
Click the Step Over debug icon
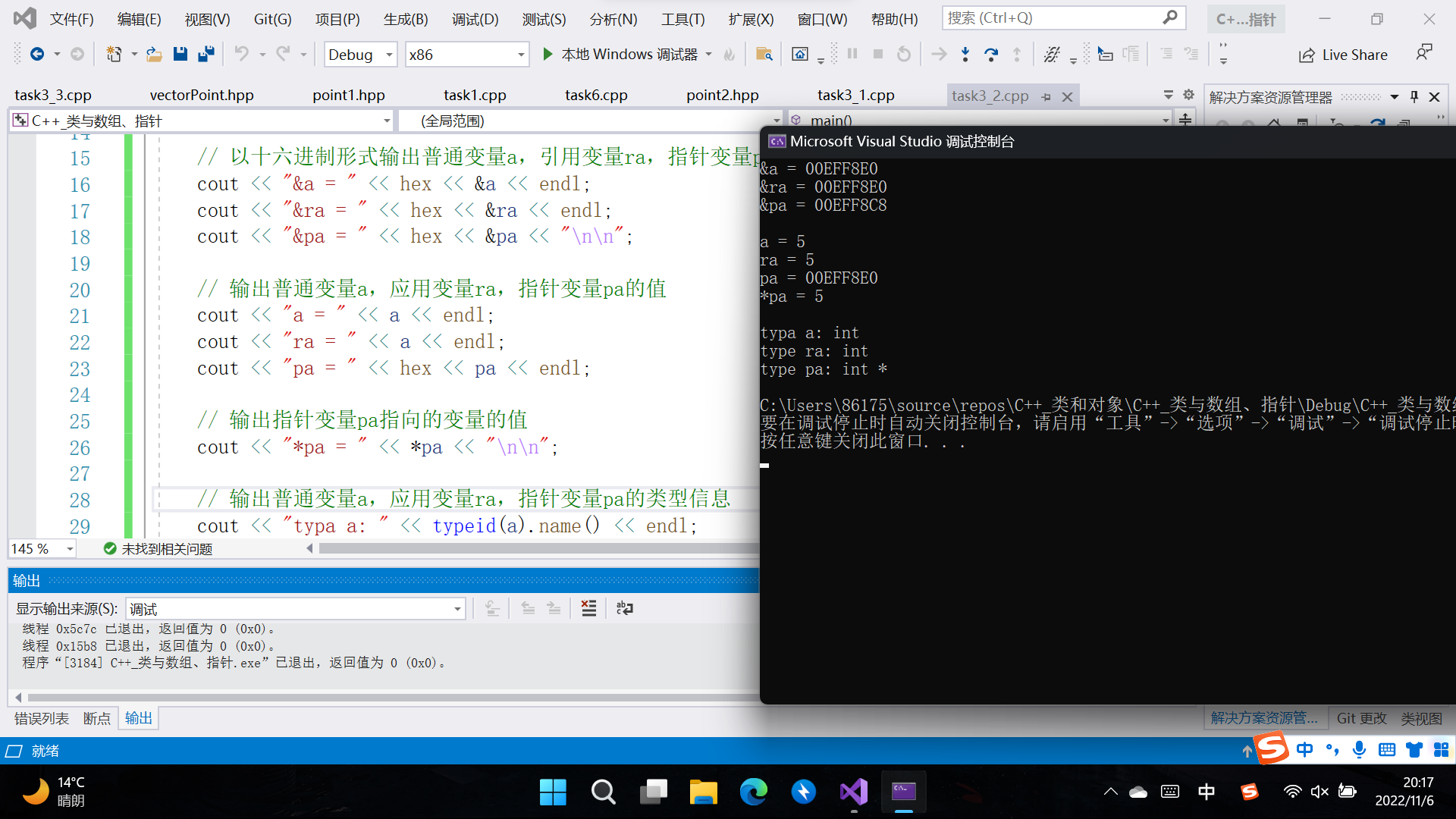click(x=990, y=54)
